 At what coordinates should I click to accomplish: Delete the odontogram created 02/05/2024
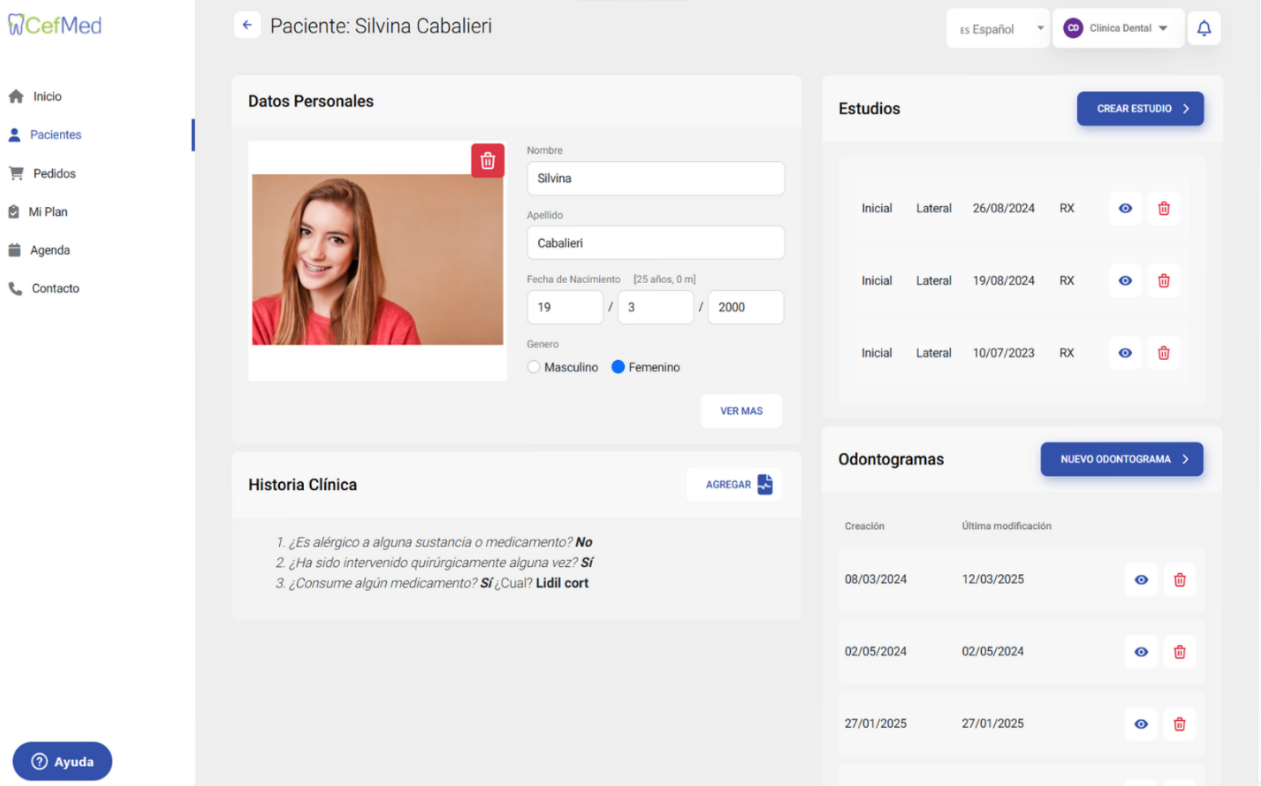pyautogui.click(x=1180, y=652)
